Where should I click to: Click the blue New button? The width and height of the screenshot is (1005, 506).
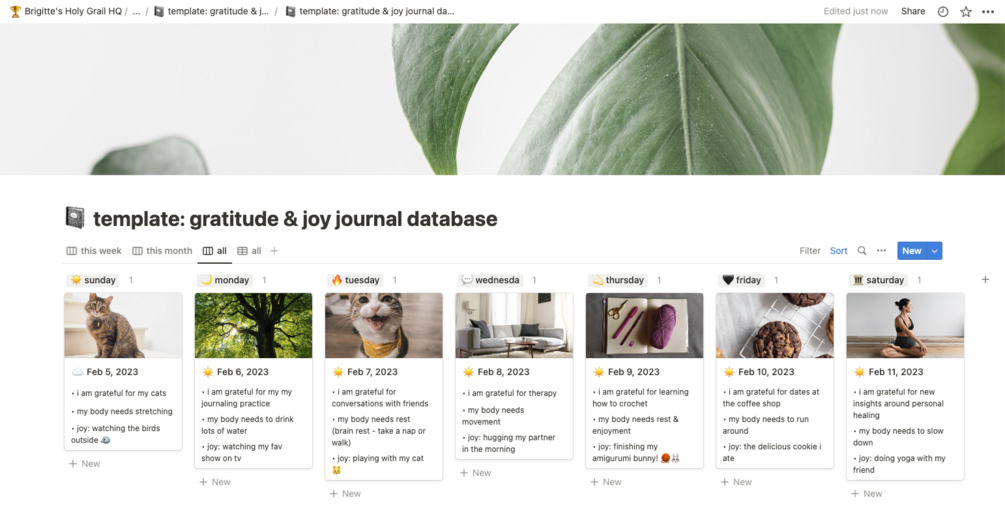click(x=911, y=251)
